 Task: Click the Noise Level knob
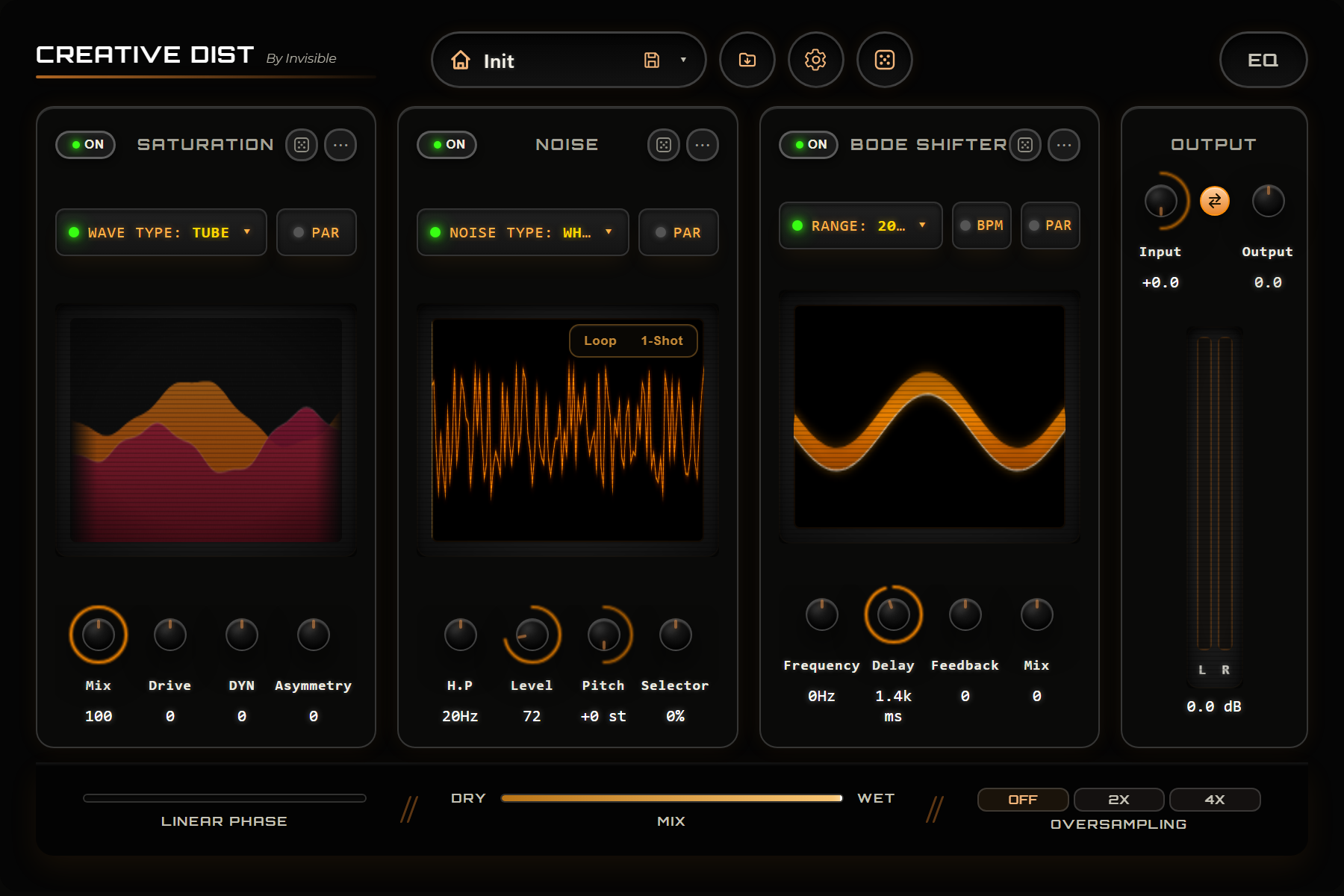click(532, 635)
